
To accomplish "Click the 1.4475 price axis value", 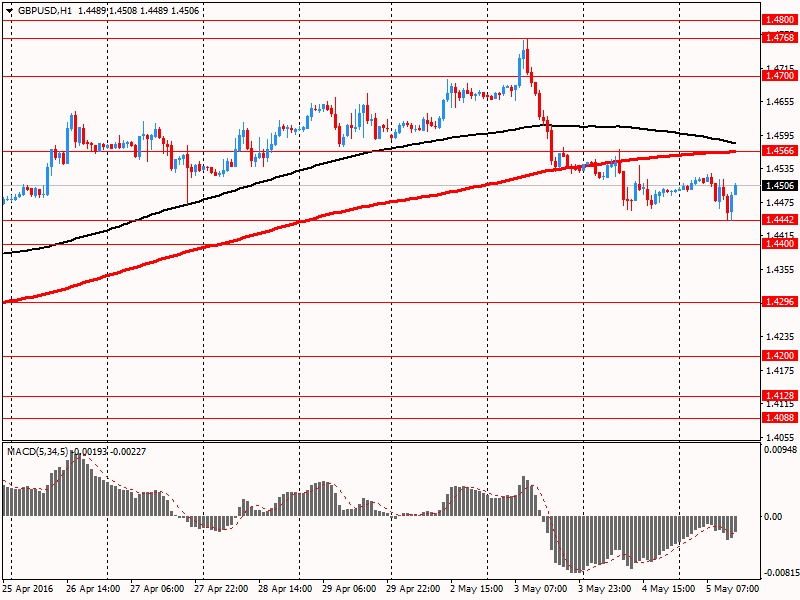I will pyautogui.click(x=781, y=203).
